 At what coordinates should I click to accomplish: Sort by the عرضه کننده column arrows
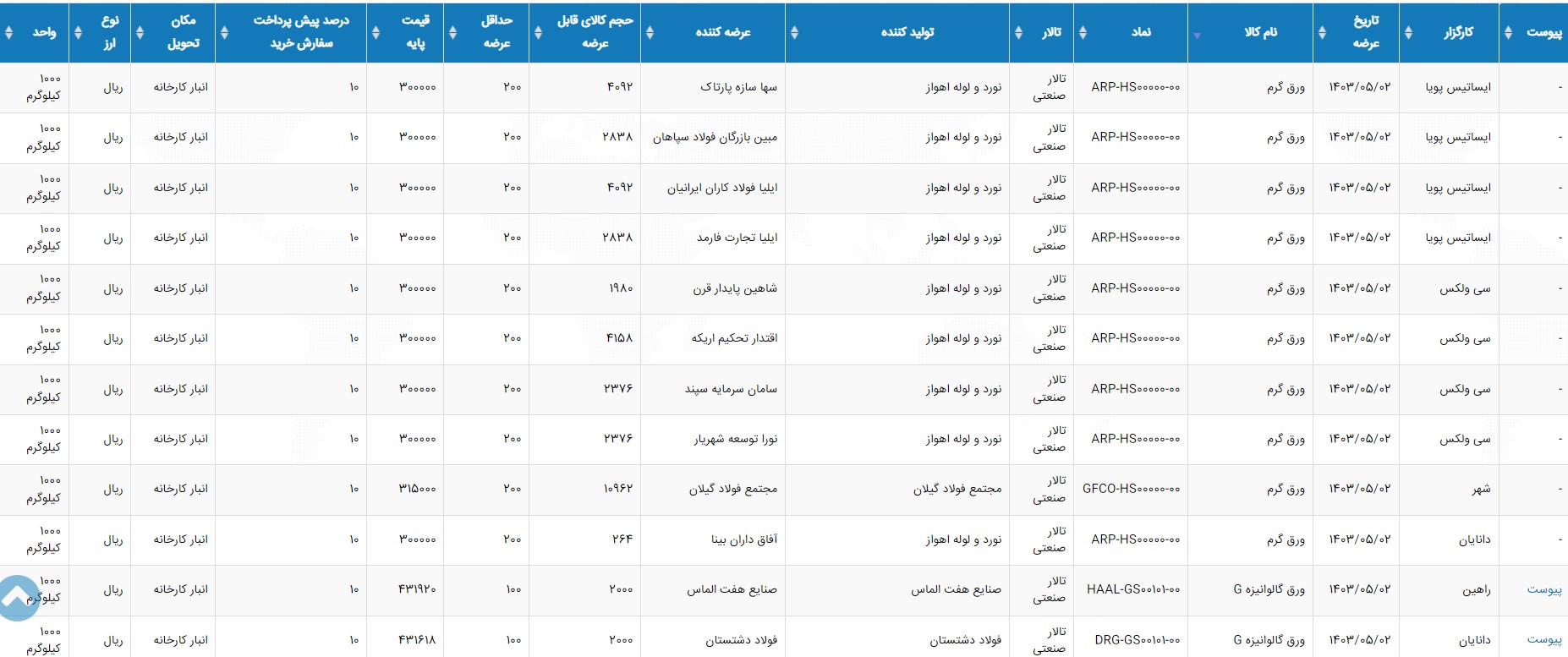click(650, 32)
